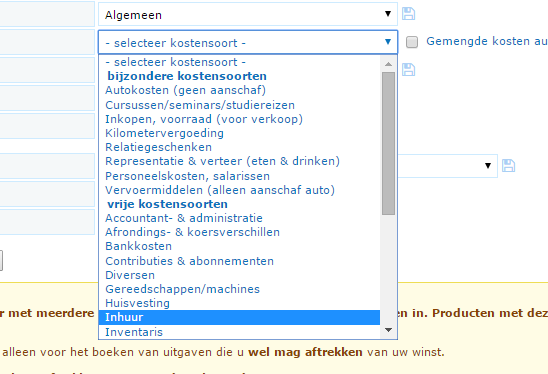Tick the Gemengde kosten checkbox

pos(412,42)
